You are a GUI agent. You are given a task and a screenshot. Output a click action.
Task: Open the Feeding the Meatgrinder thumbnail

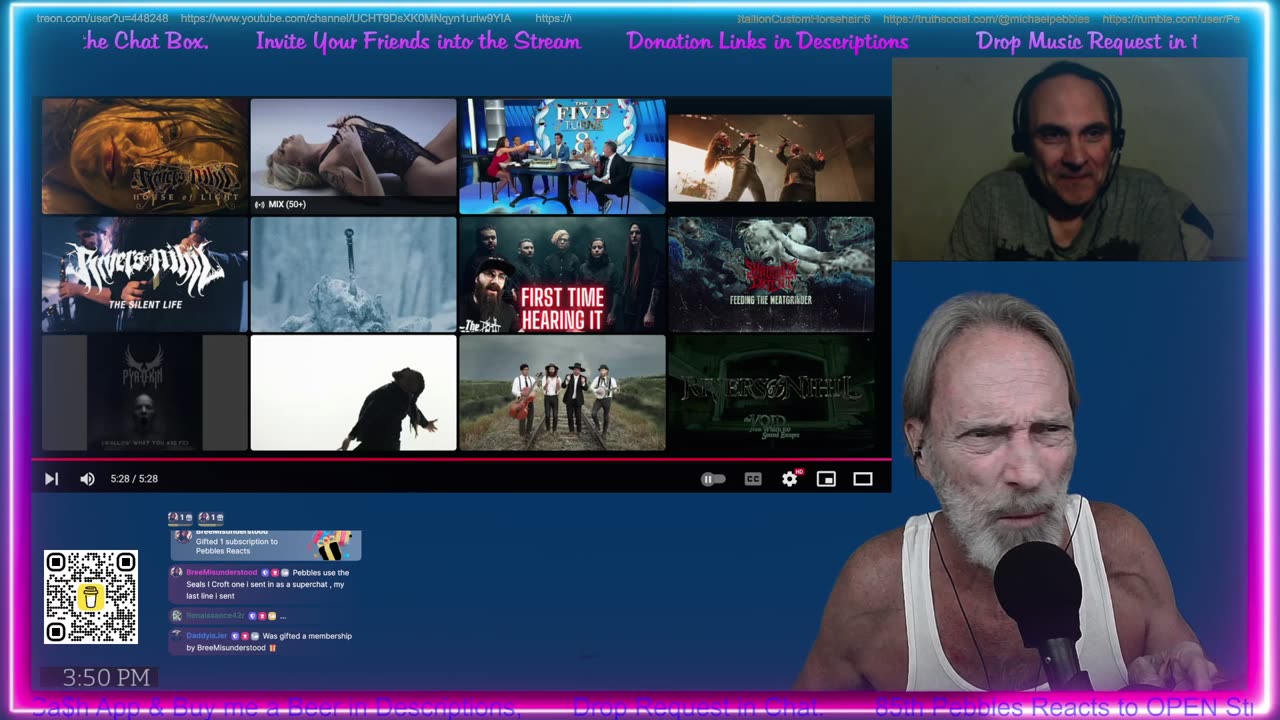[x=771, y=274]
